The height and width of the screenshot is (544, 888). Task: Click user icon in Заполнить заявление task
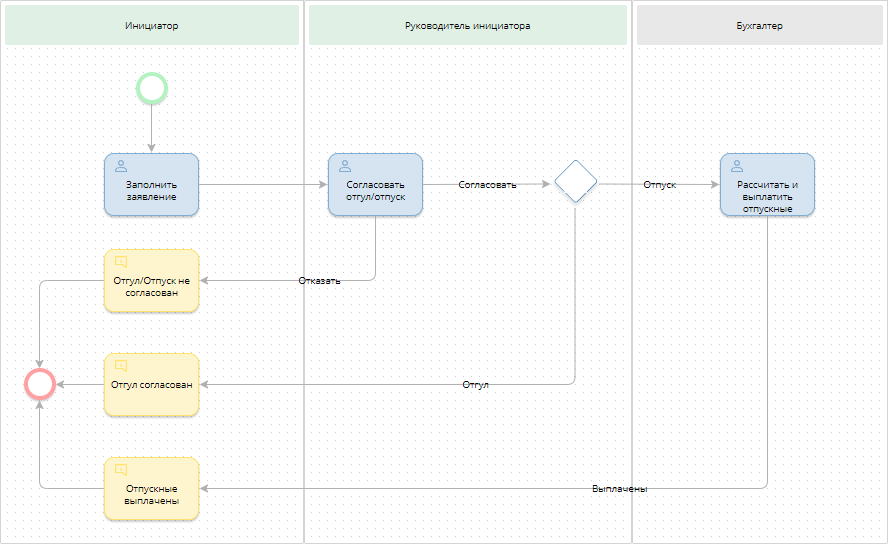coord(121,166)
